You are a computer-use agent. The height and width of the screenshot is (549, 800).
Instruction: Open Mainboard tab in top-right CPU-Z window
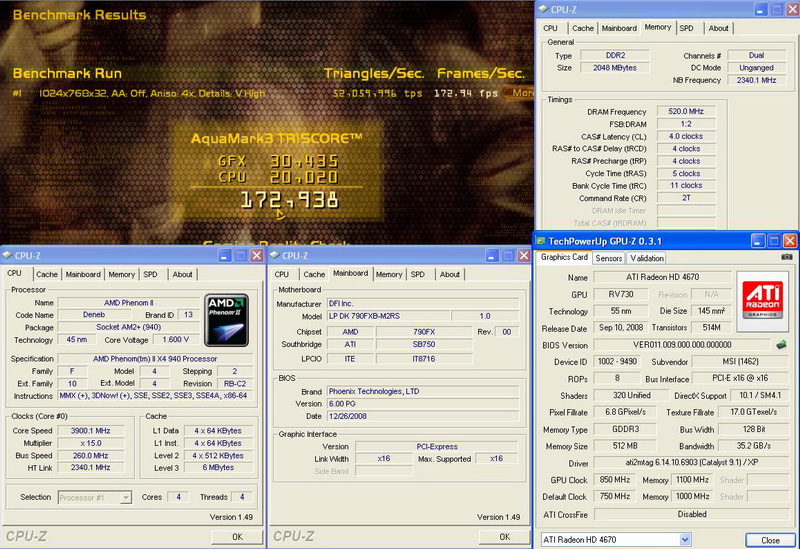click(x=619, y=29)
